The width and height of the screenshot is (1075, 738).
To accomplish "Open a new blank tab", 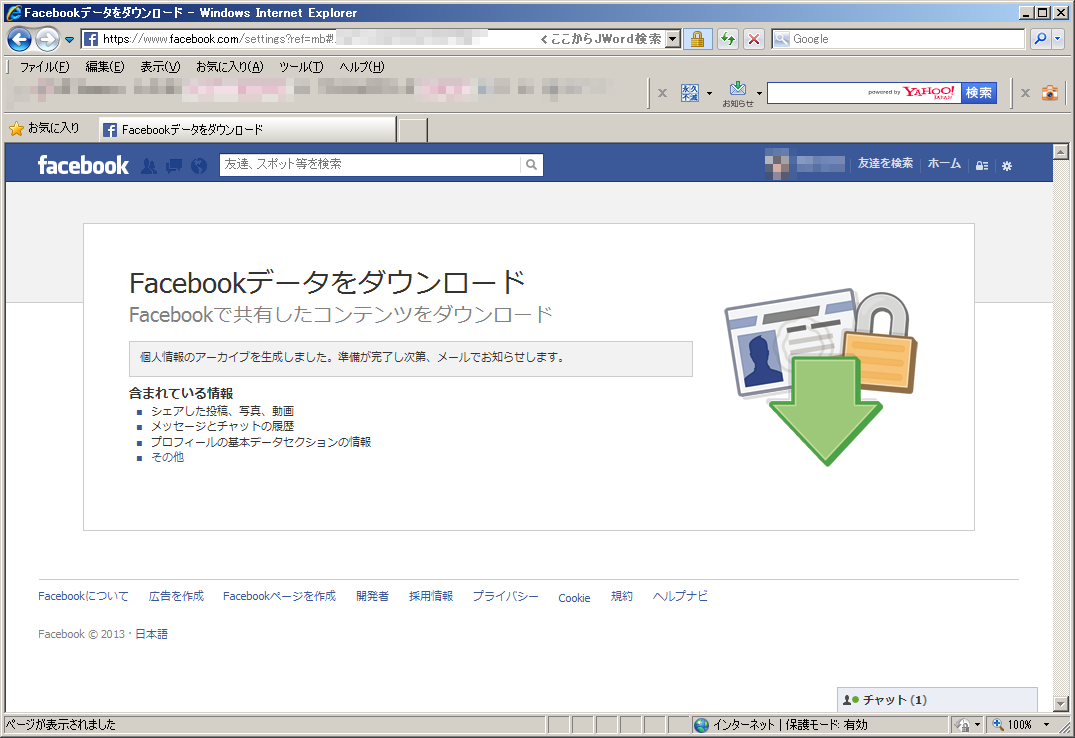I will click(x=413, y=130).
